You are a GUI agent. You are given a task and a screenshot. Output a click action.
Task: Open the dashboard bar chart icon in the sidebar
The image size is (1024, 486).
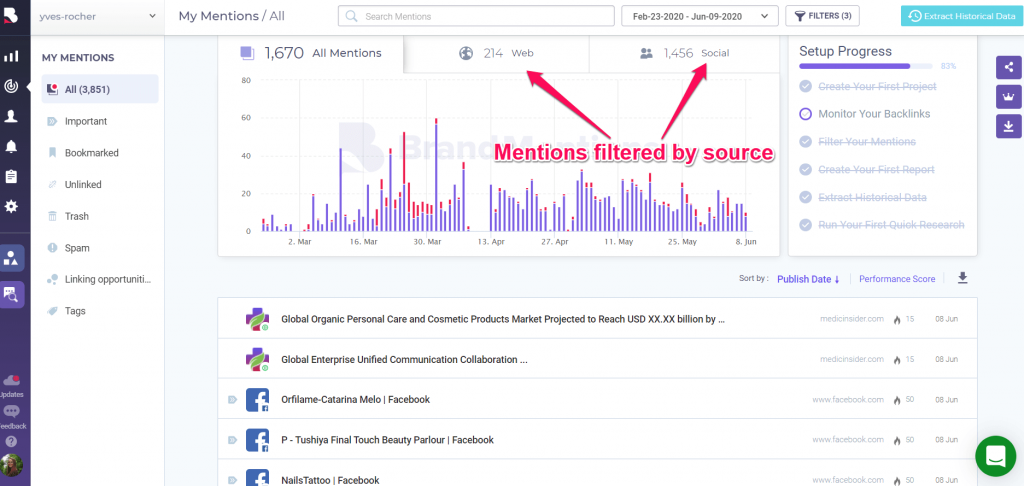(x=11, y=56)
